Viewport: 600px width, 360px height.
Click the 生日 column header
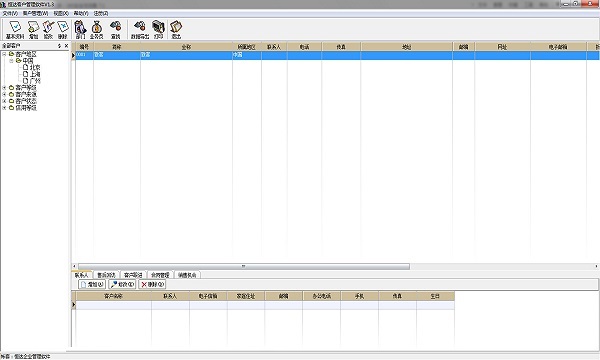pos(435,296)
